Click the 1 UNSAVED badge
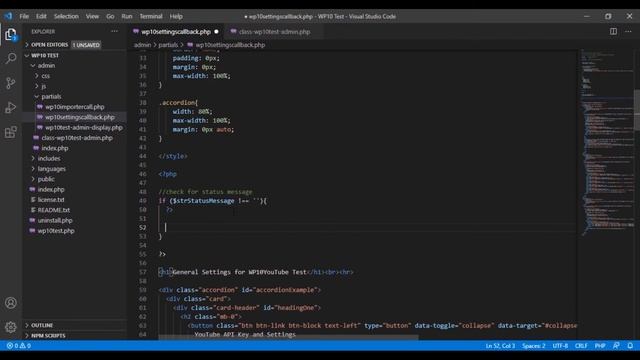The image size is (640, 360). tap(86, 45)
